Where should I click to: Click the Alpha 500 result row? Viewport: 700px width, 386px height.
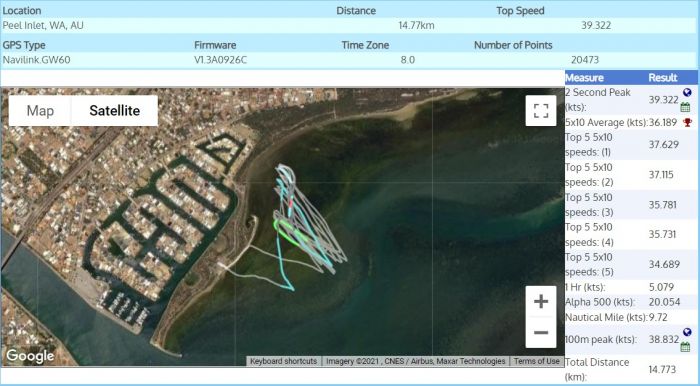[631, 302]
